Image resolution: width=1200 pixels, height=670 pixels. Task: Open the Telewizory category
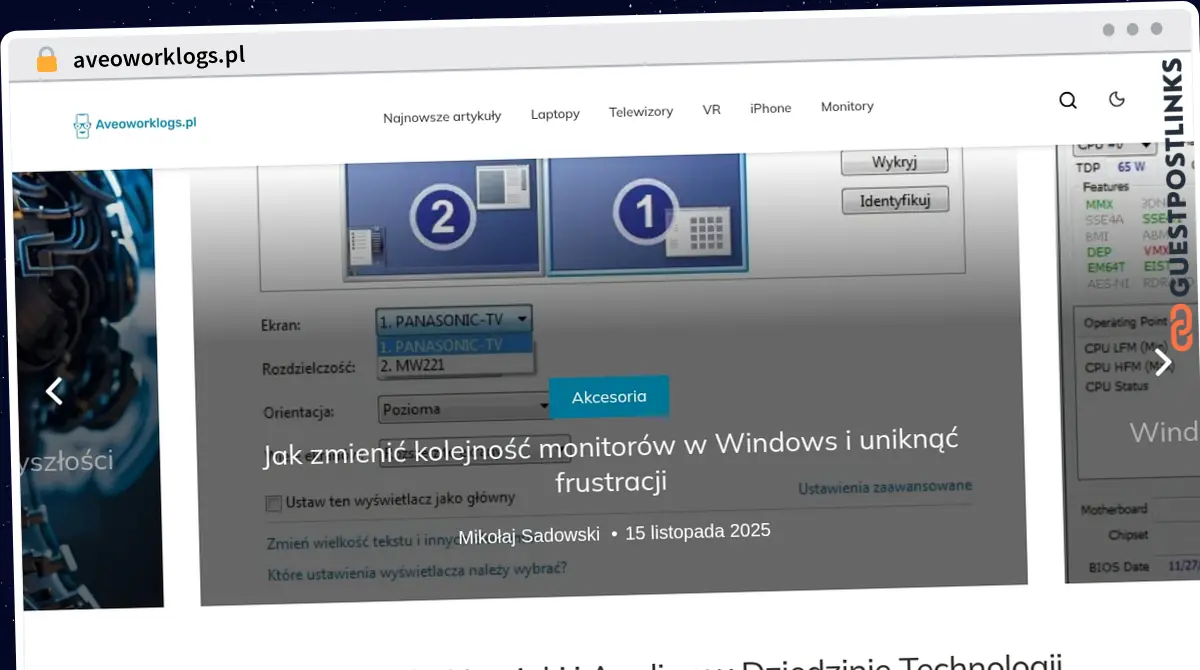[x=641, y=112]
